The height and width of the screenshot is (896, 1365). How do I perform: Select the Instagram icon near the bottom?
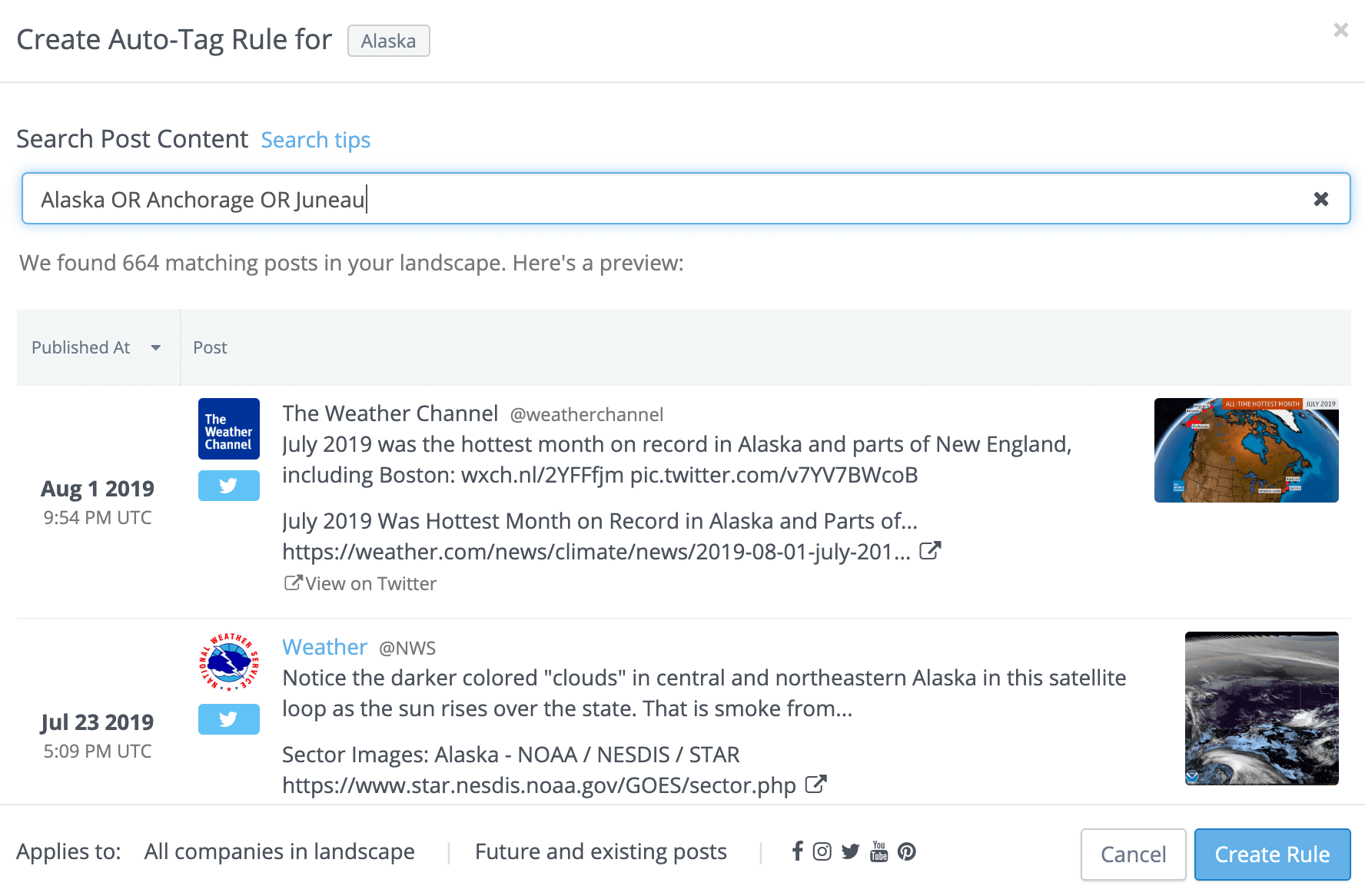[x=822, y=851]
